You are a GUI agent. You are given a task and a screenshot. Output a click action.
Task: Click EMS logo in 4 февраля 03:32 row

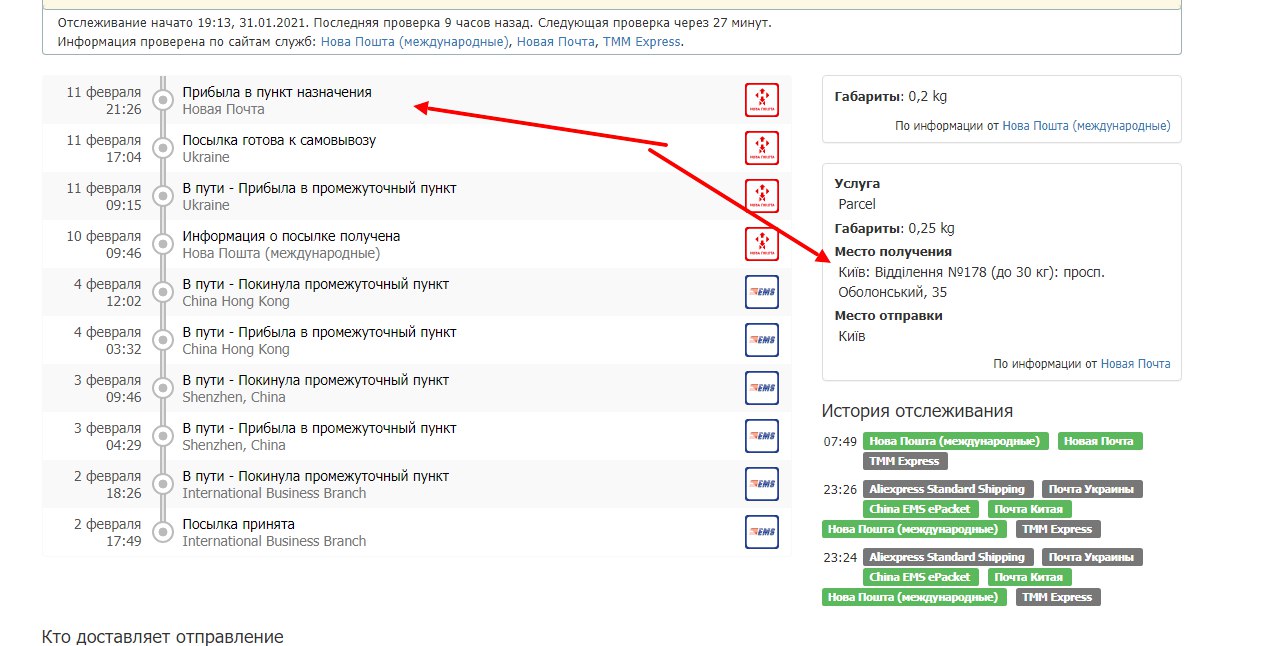(x=762, y=340)
